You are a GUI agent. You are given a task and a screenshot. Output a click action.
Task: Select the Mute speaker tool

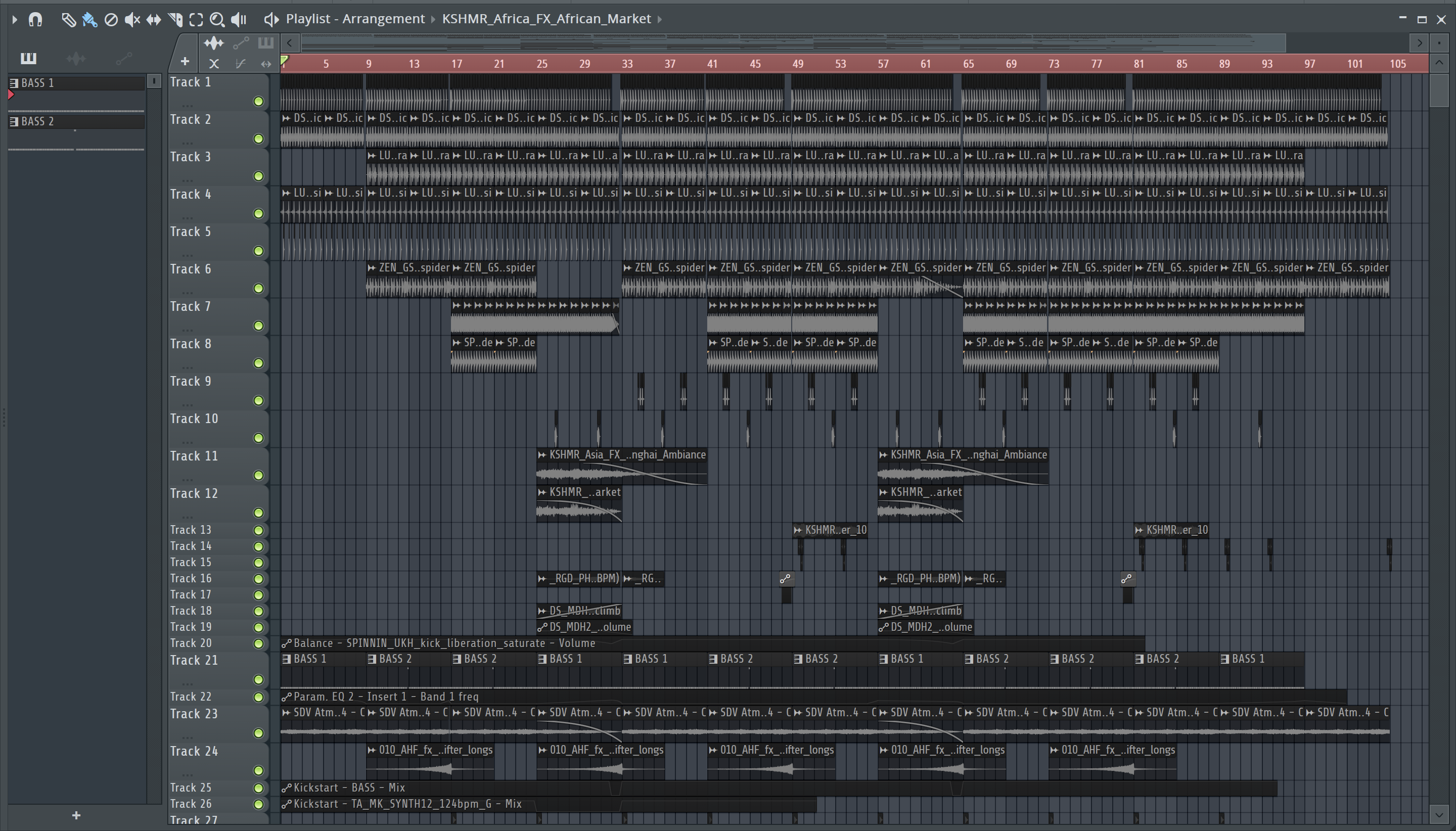[132, 20]
